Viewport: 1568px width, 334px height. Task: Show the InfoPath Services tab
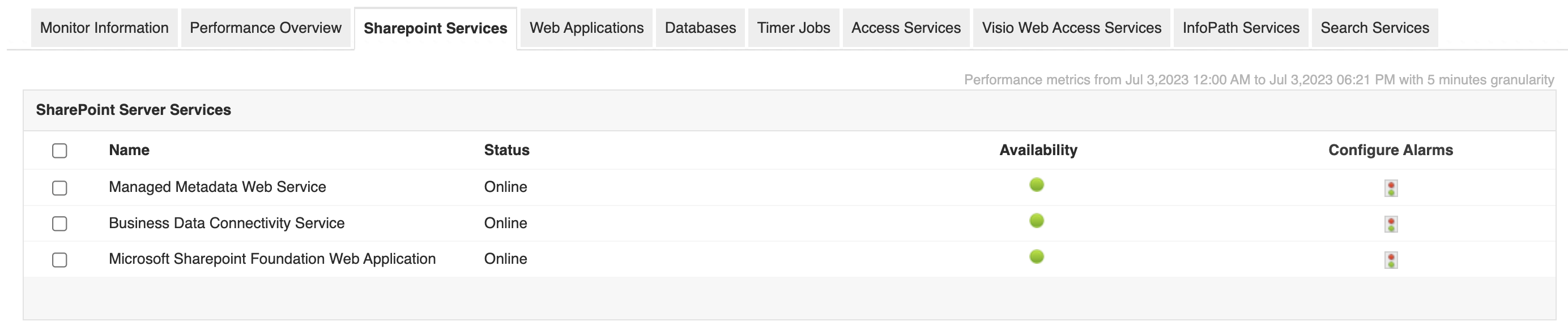[1241, 28]
